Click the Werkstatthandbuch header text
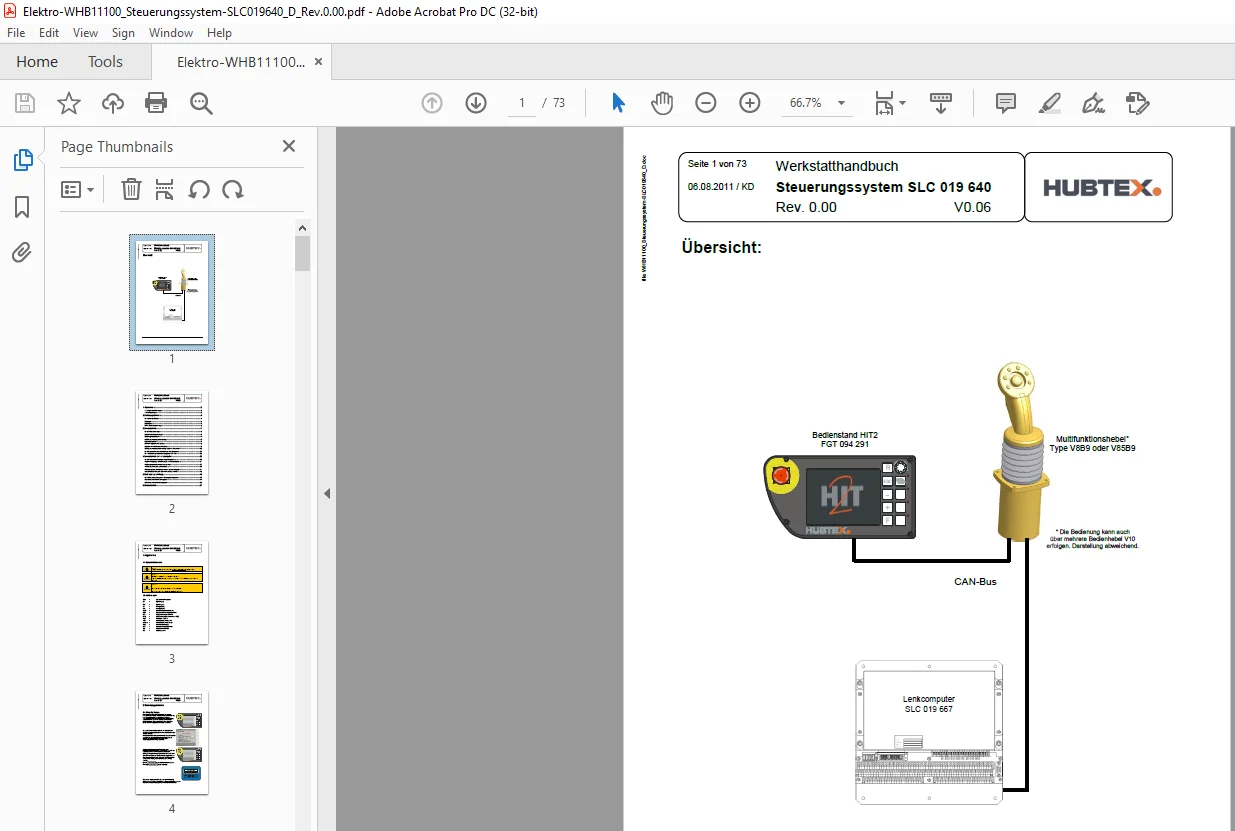1235x831 pixels. click(837, 166)
